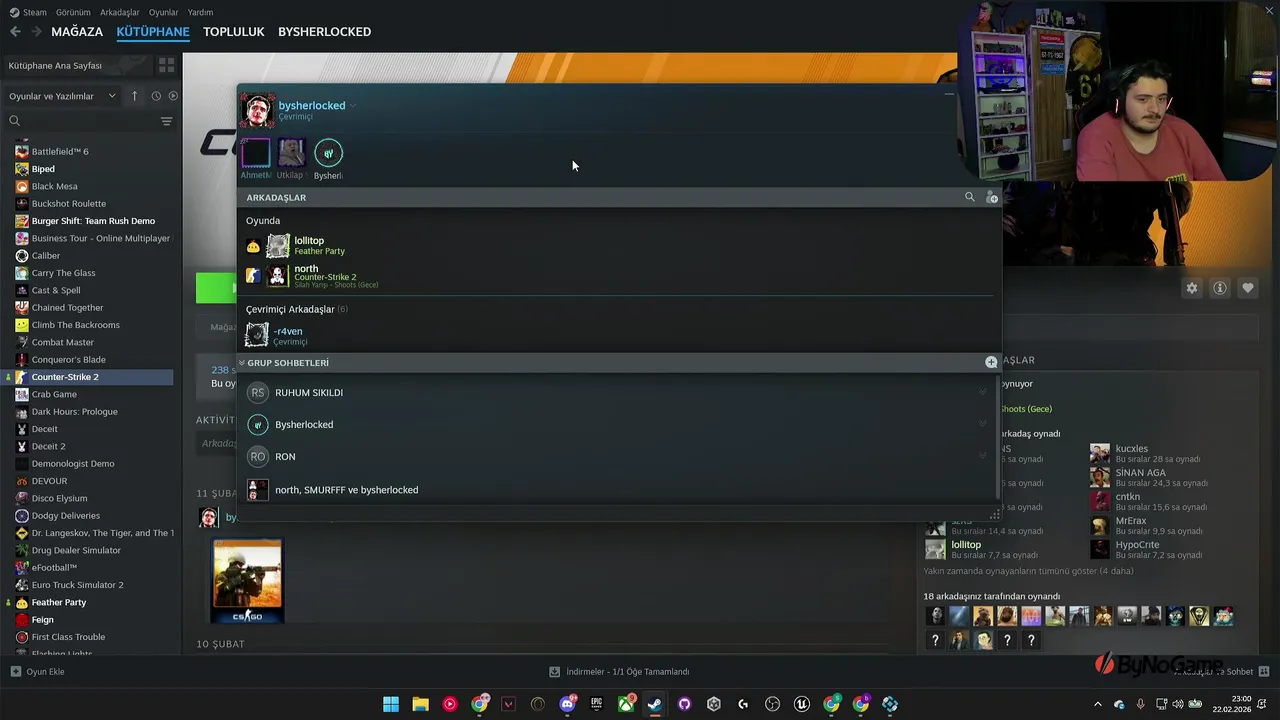Expand the RUHUM SIKILDI group chevron
The width and height of the screenshot is (1280, 720).
[x=983, y=393]
